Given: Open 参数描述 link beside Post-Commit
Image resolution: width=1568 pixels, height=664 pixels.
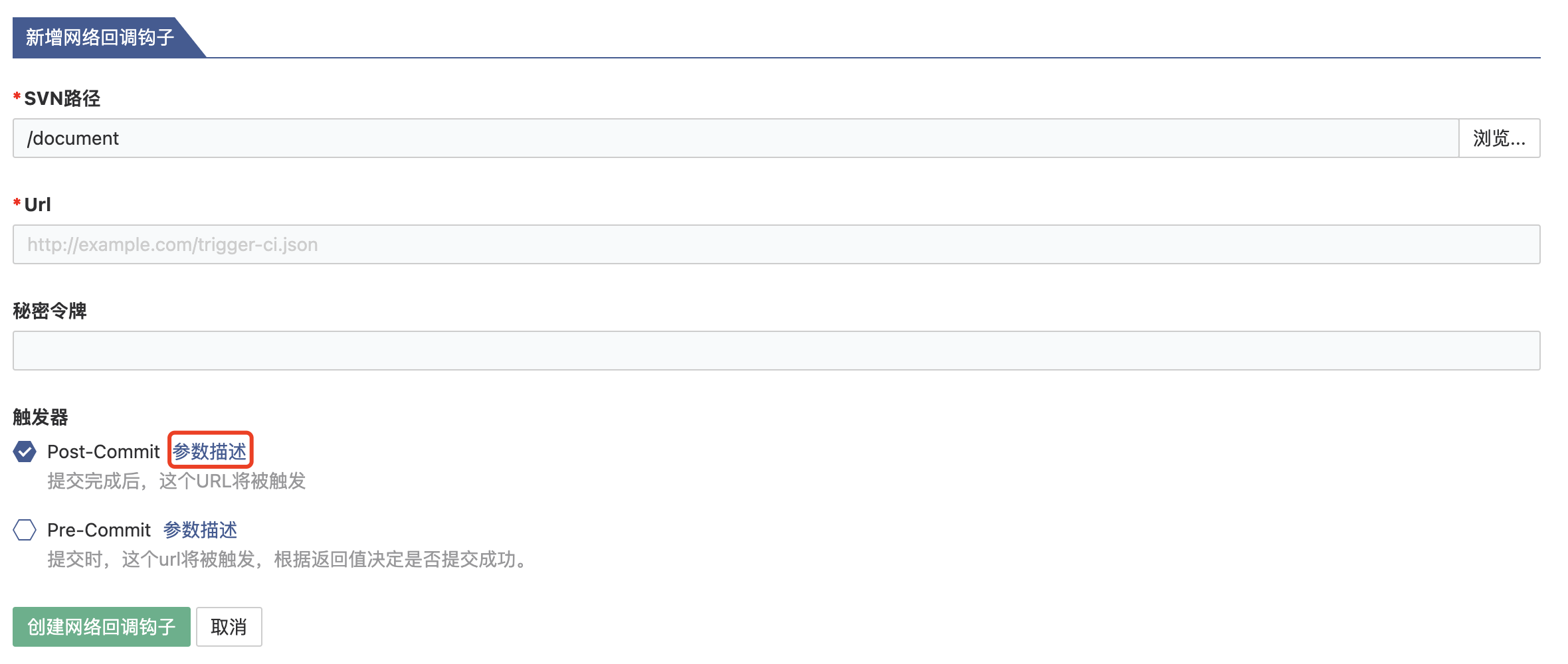Looking at the screenshot, I should pos(210,452).
